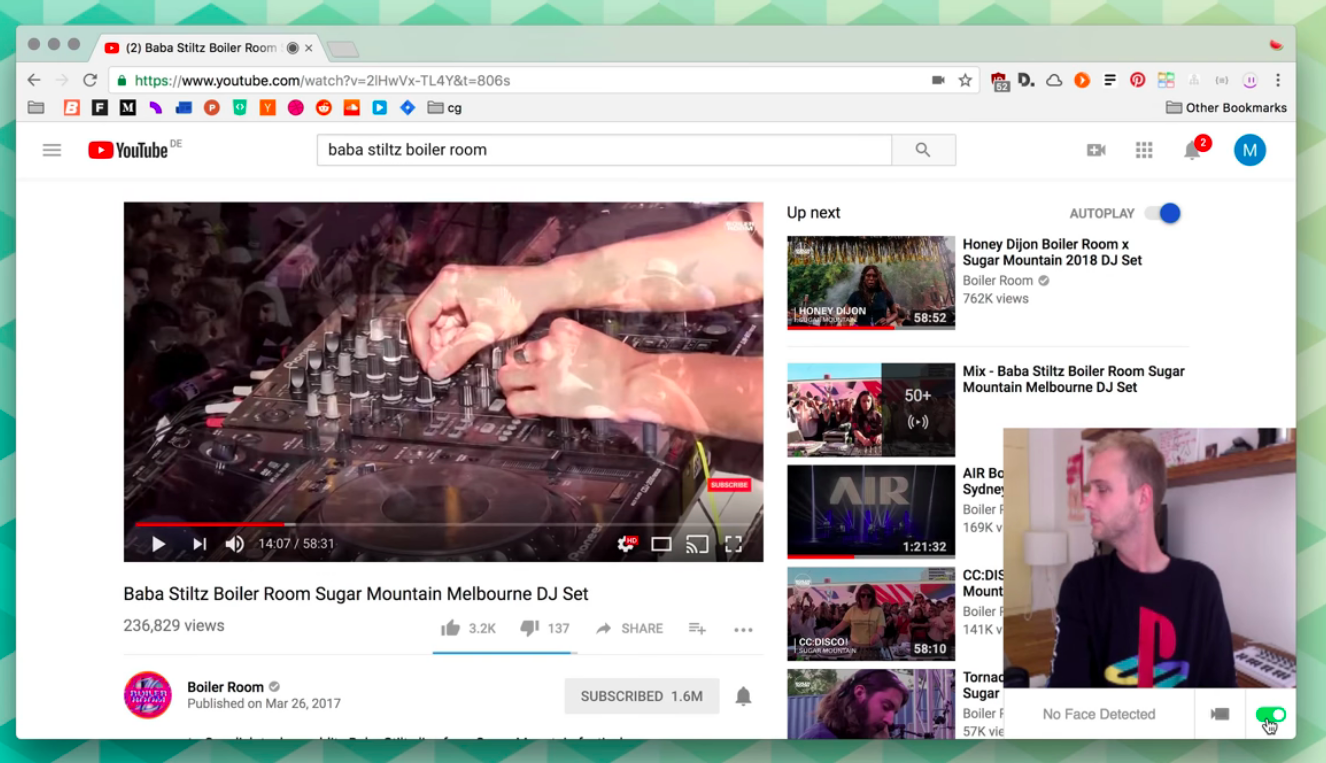This screenshot has height=763, width=1326.
Task: Open Mix - Baba Stiltz playlist title
Action: [x=1073, y=379]
